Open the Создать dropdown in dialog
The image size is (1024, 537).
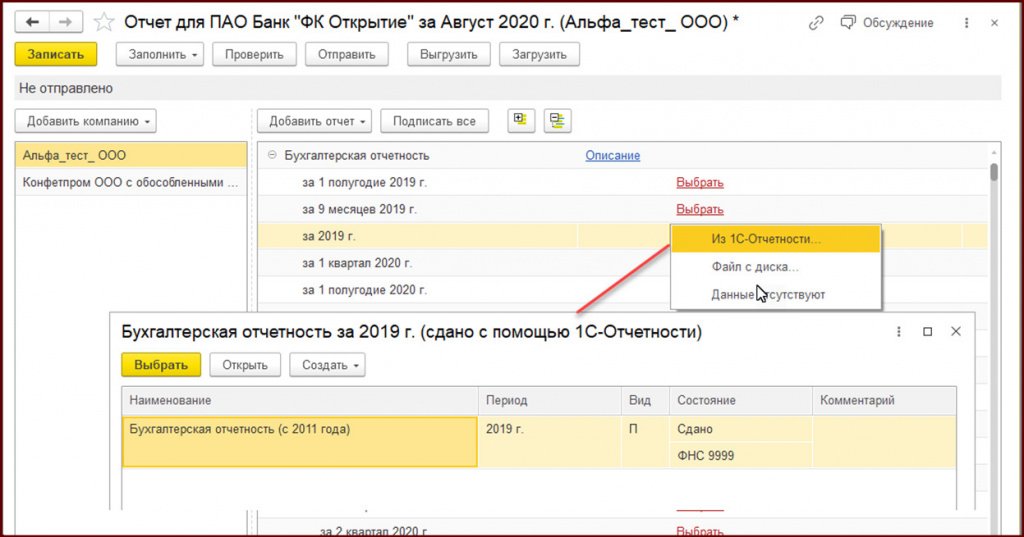(327, 365)
